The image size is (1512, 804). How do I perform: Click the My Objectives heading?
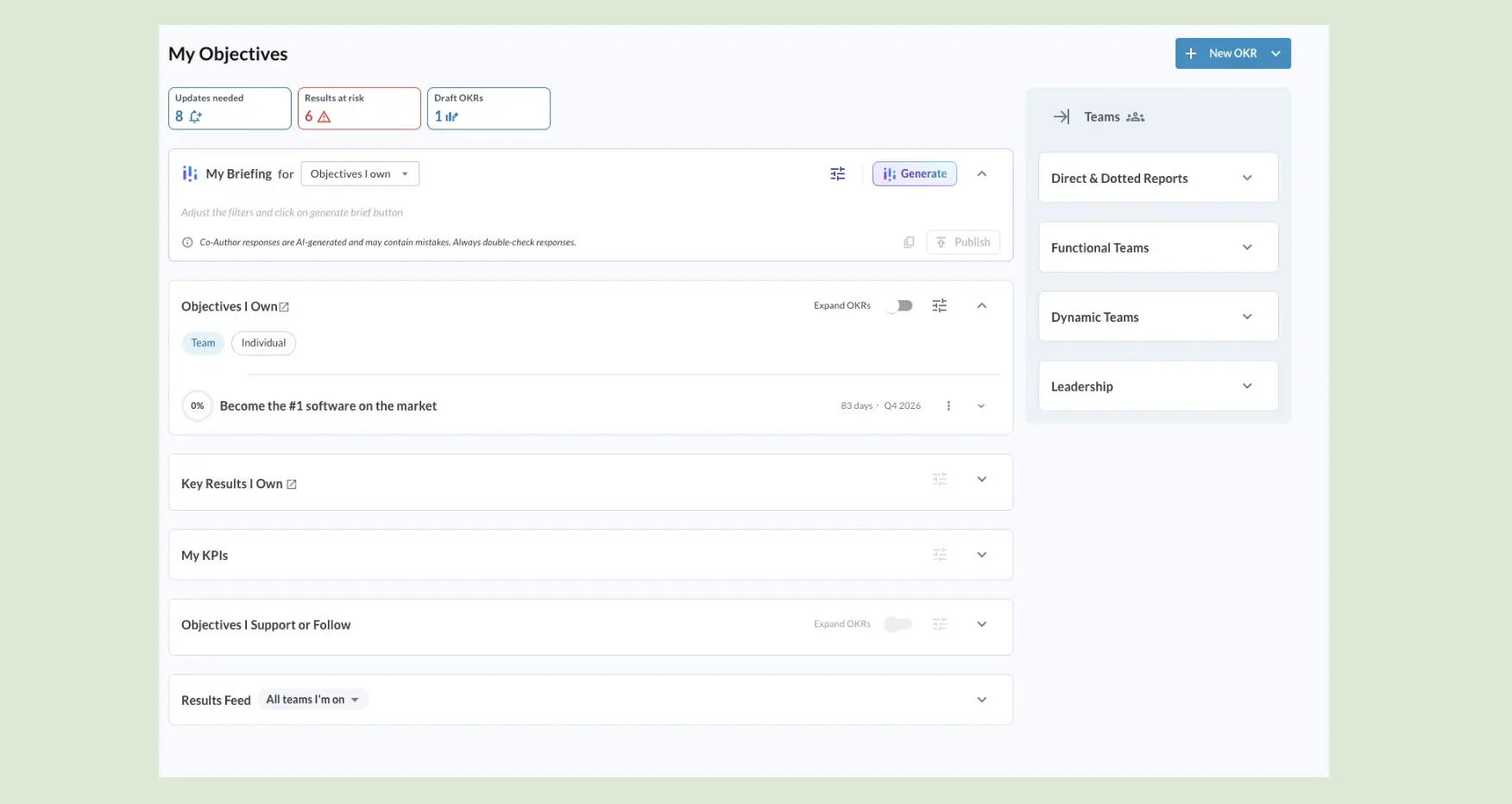pyautogui.click(x=228, y=54)
